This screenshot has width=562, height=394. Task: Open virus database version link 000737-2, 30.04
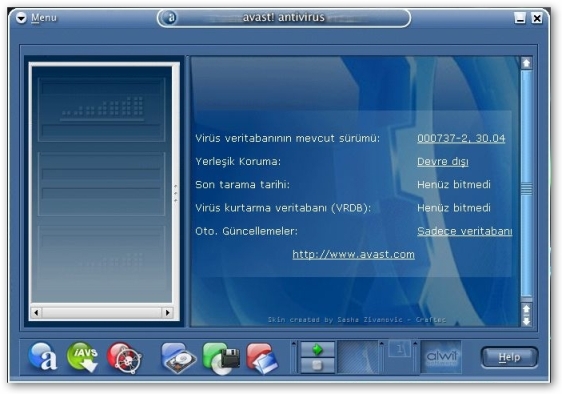(x=461, y=138)
